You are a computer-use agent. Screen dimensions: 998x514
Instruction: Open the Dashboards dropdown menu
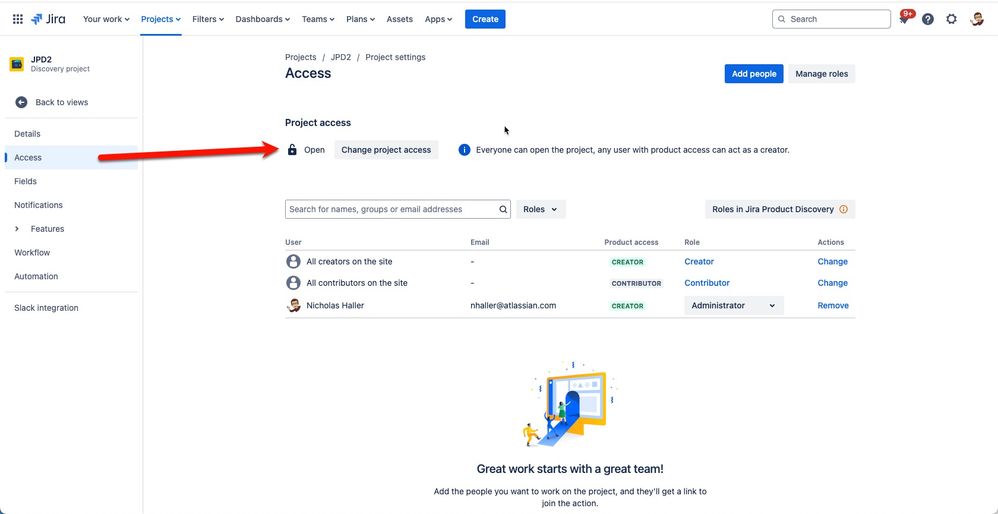coord(263,19)
